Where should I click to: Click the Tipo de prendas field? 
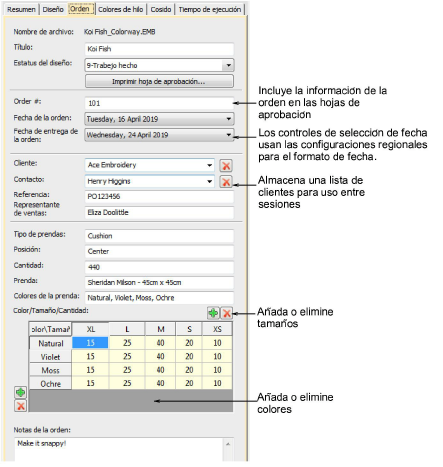pos(159,236)
